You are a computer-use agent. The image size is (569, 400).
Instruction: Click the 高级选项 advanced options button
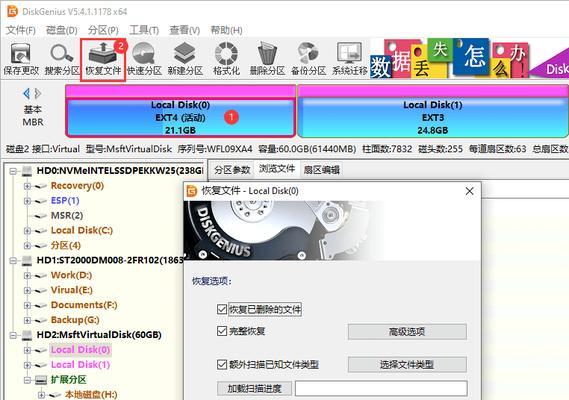[x=407, y=331]
